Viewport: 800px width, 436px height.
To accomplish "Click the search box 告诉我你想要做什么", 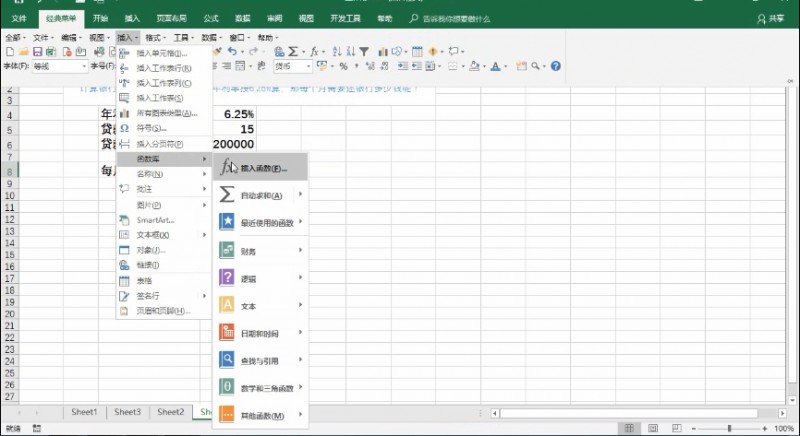I will [x=450, y=19].
